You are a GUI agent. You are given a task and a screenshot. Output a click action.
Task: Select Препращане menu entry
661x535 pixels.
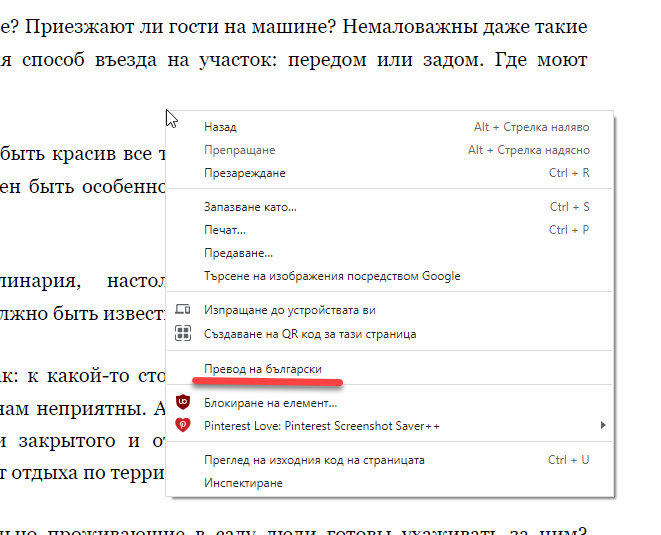tap(390, 150)
